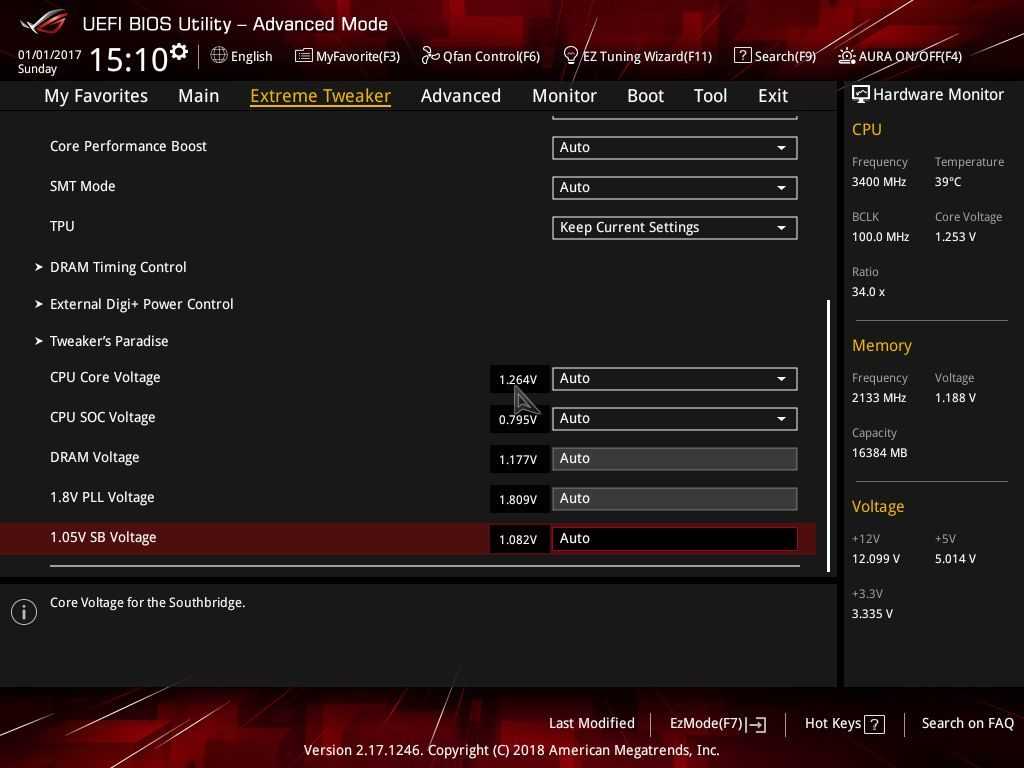1024x768 pixels.
Task: Open MyFavorite(F3) via its folder icon
Action: [304, 56]
